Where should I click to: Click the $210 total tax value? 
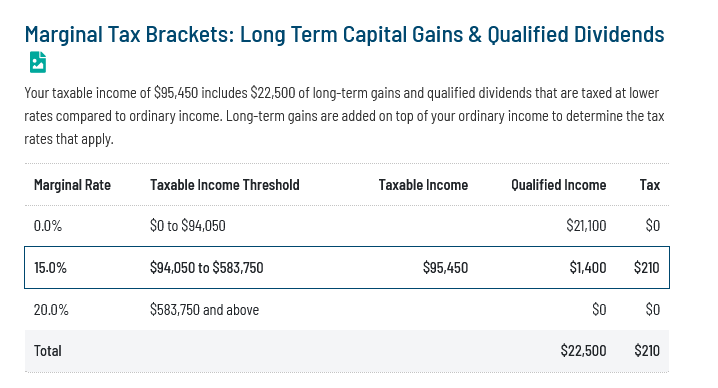pyautogui.click(x=647, y=351)
